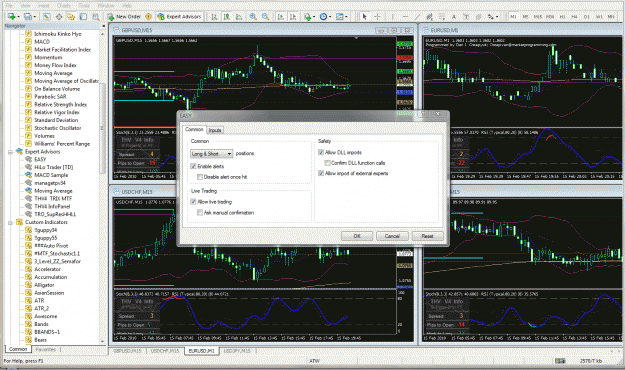Toggle Allow live trading checkbox
625x370 pixels.
pos(193,202)
